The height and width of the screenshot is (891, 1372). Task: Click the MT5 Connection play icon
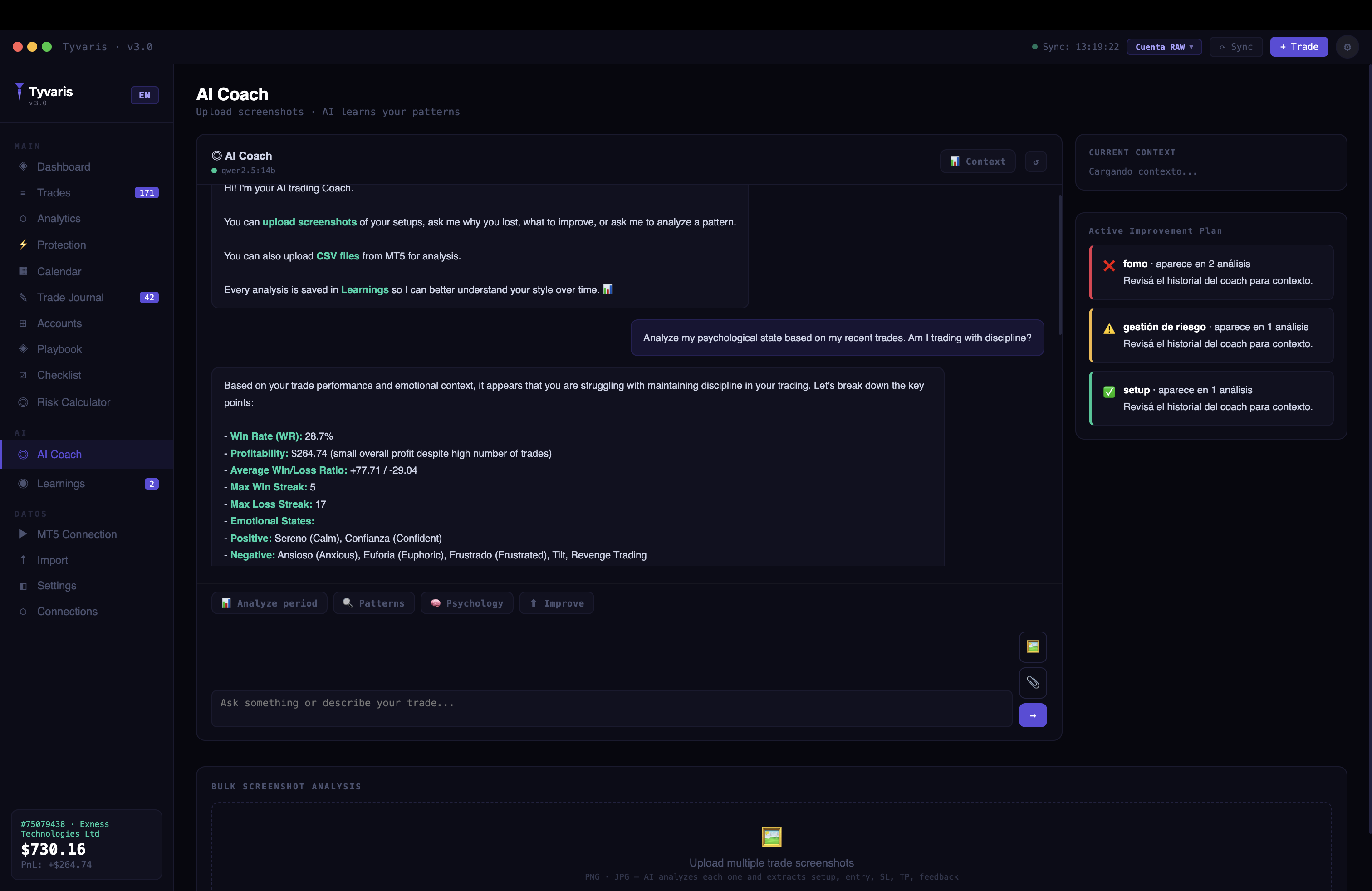pos(23,534)
